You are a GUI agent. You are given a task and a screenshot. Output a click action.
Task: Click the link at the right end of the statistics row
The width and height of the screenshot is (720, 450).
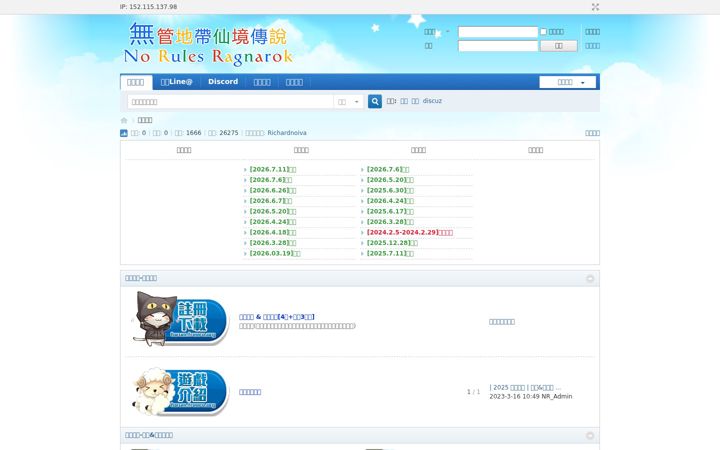tap(592, 133)
